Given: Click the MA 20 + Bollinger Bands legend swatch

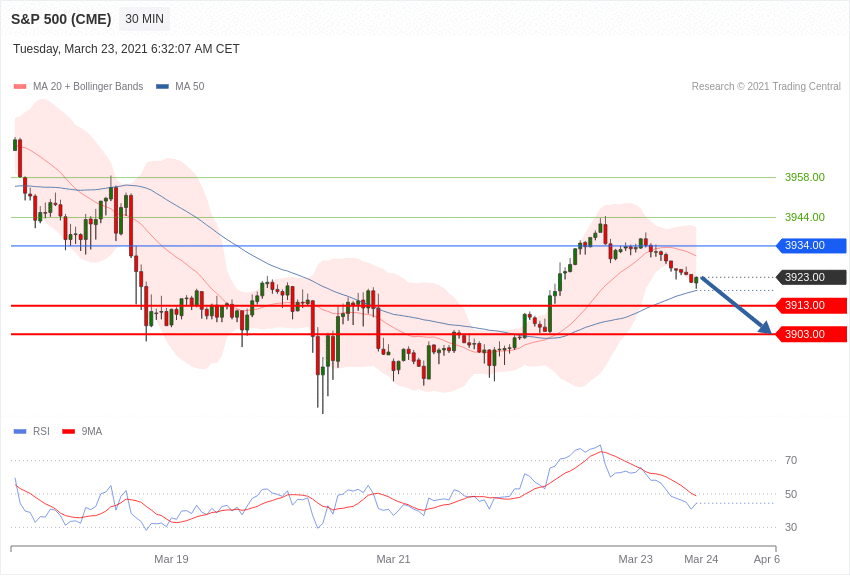Looking at the screenshot, I should 20,87.
